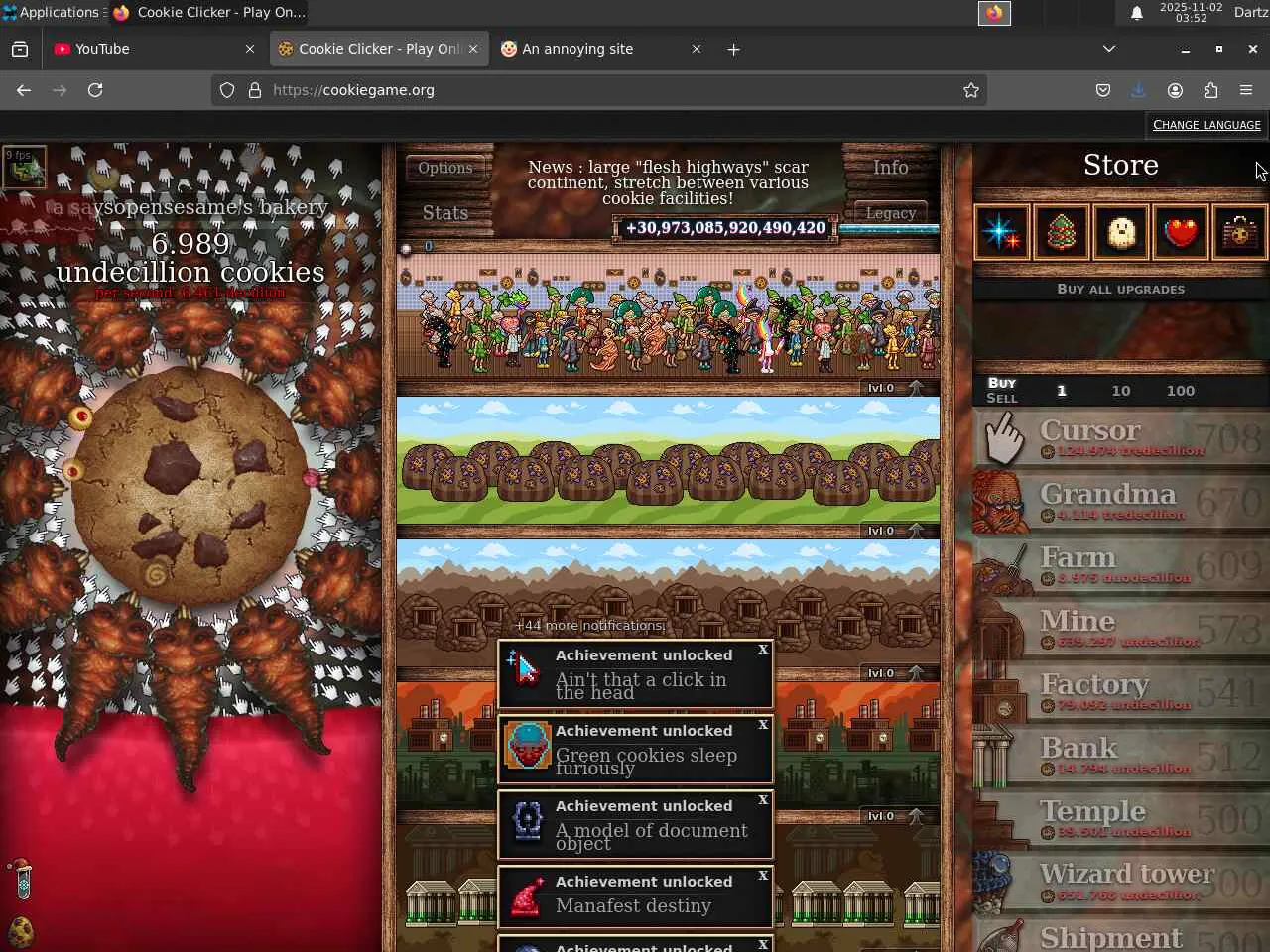The width and height of the screenshot is (1270, 952).
Task: Reload the Cookie Clicker page
Action: pyautogui.click(x=95, y=90)
